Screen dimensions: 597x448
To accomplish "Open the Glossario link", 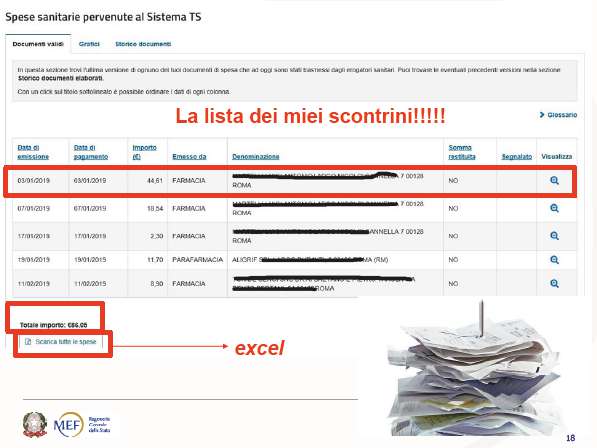I will (x=562, y=115).
